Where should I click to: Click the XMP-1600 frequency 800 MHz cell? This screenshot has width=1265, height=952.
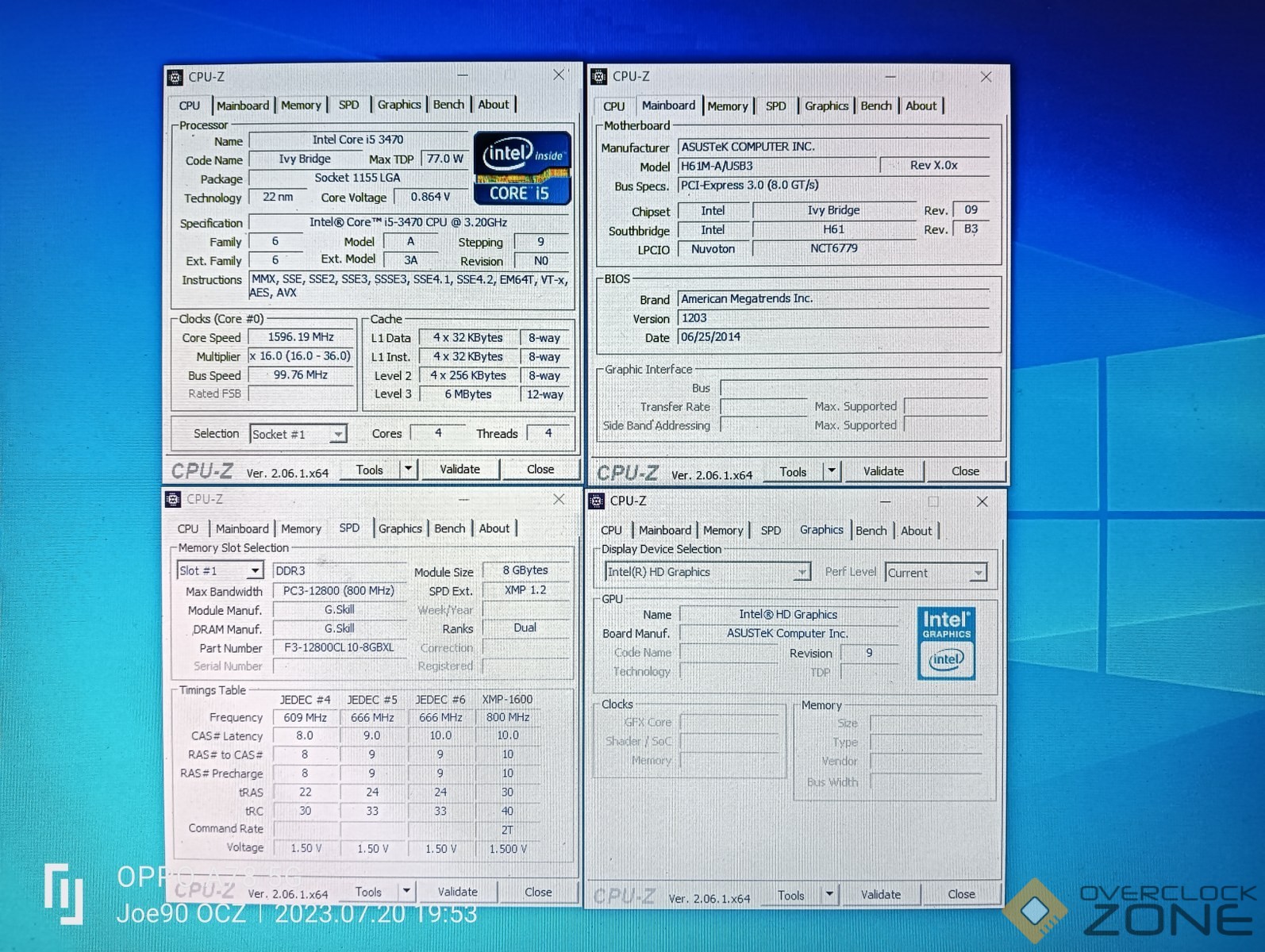click(508, 717)
